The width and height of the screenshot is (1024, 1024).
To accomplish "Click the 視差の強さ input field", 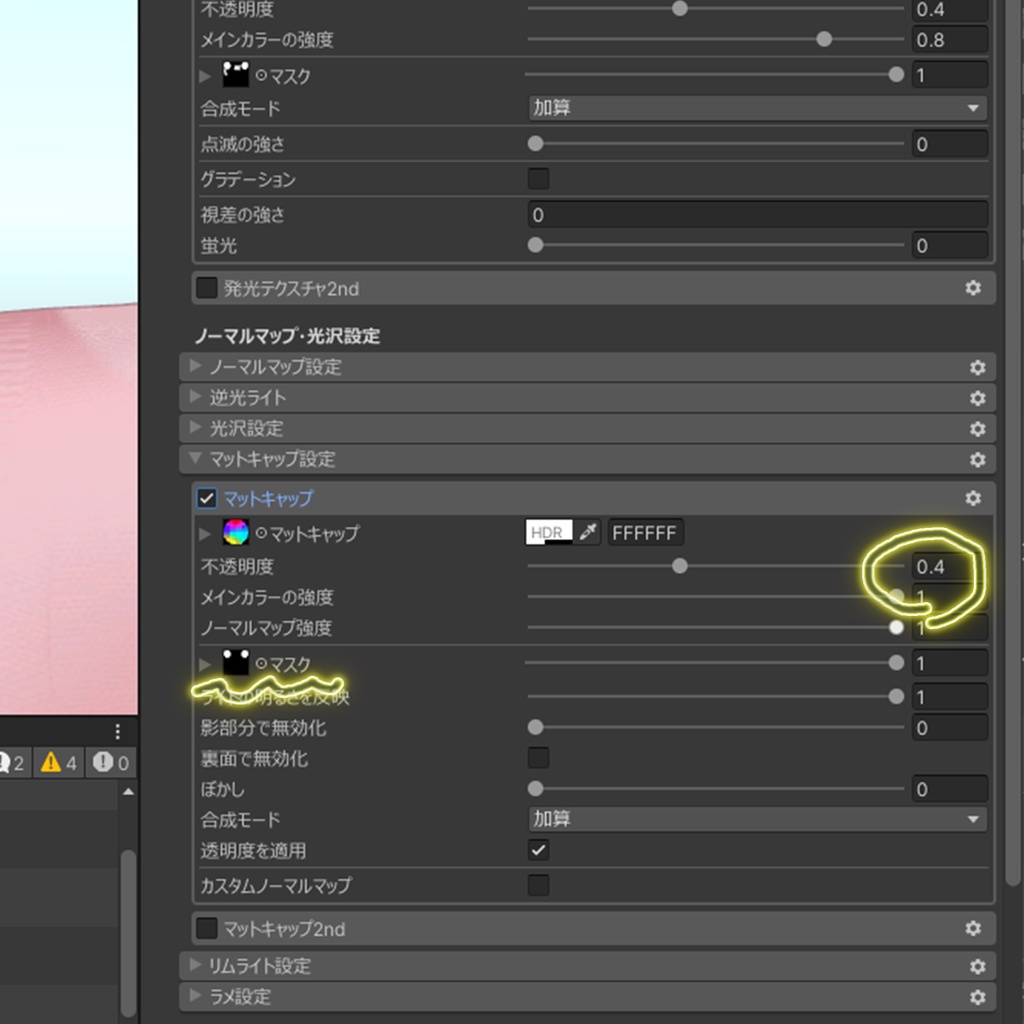I will 757,214.
